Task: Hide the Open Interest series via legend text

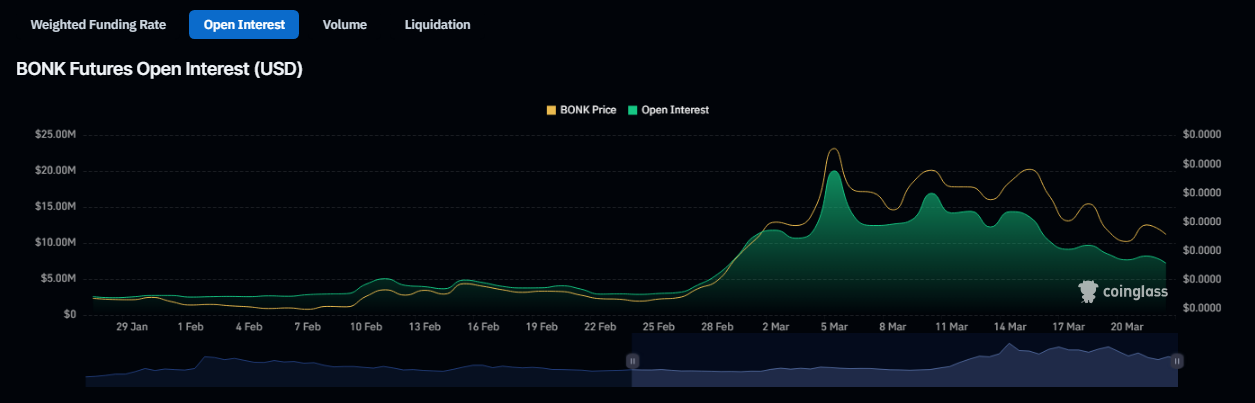Action: (675, 110)
